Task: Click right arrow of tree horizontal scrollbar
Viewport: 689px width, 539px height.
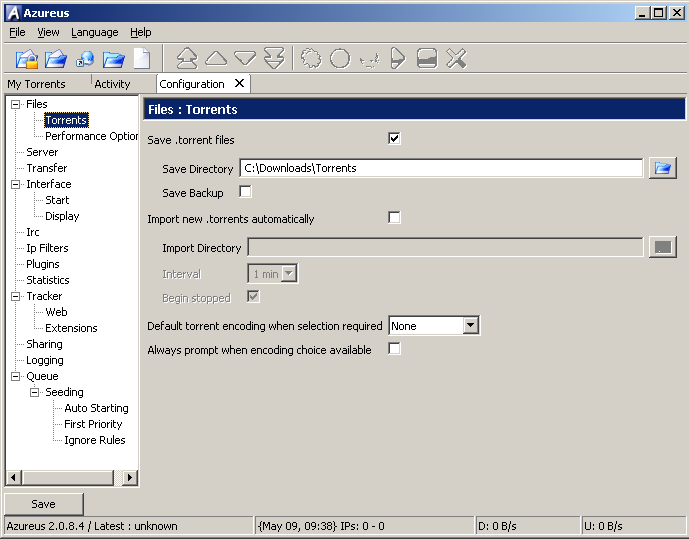Action: [x=130, y=478]
